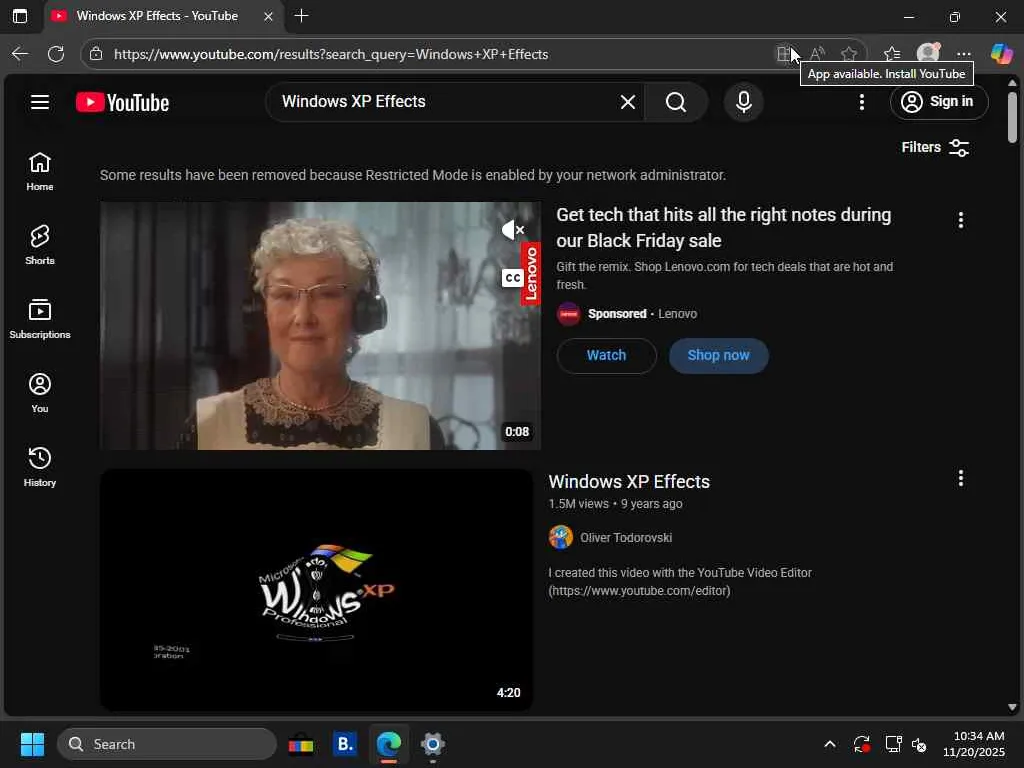Open a new tab
The height and width of the screenshot is (768, 1024).
[x=301, y=16]
